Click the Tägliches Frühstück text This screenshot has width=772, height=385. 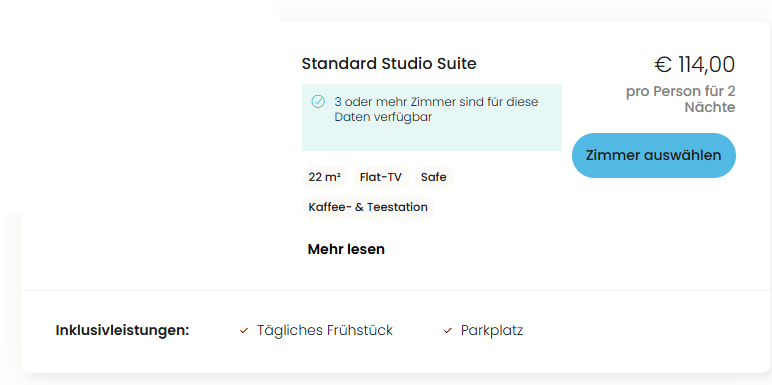tap(325, 330)
